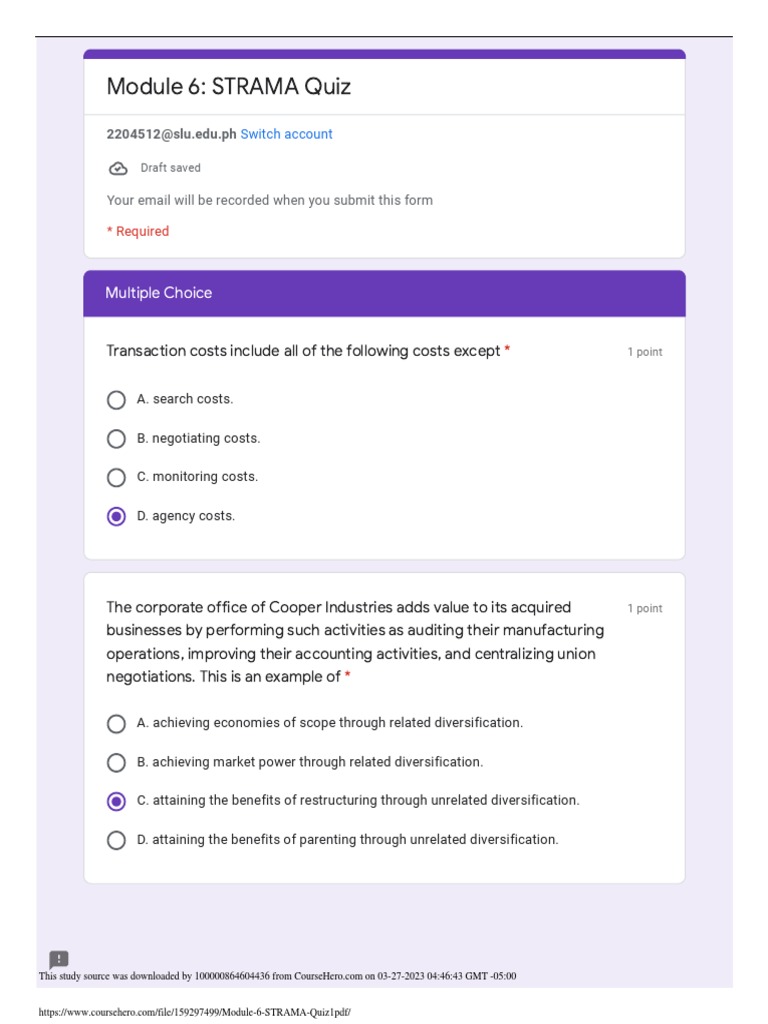This screenshot has height=1024, width=768.
Task: Select C. attaining benefits of restructuring option
Action: [116, 801]
